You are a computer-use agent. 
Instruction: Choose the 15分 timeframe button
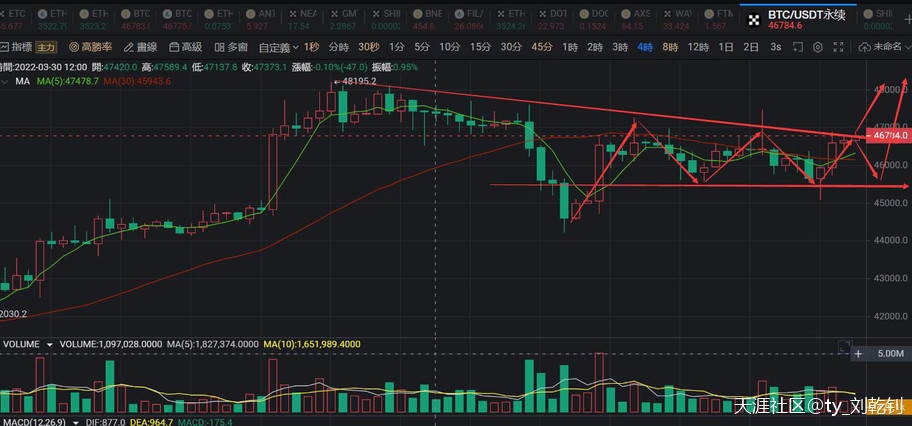pyautogui.click(x=480, y=47)
